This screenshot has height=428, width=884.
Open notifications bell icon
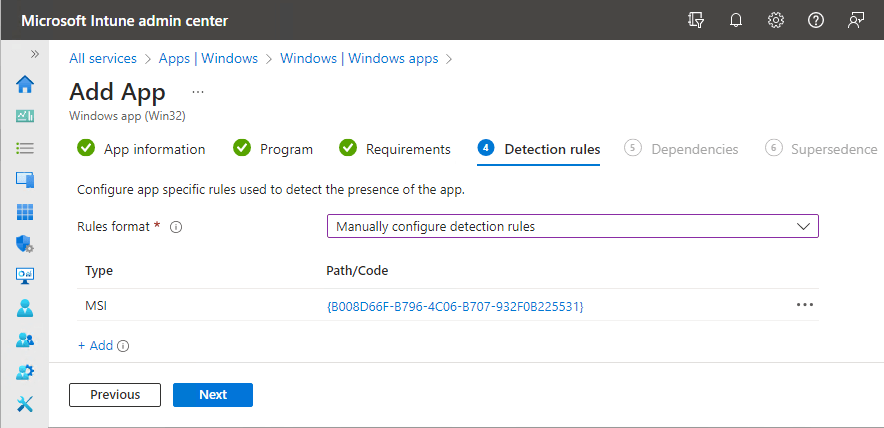[736, 21]
